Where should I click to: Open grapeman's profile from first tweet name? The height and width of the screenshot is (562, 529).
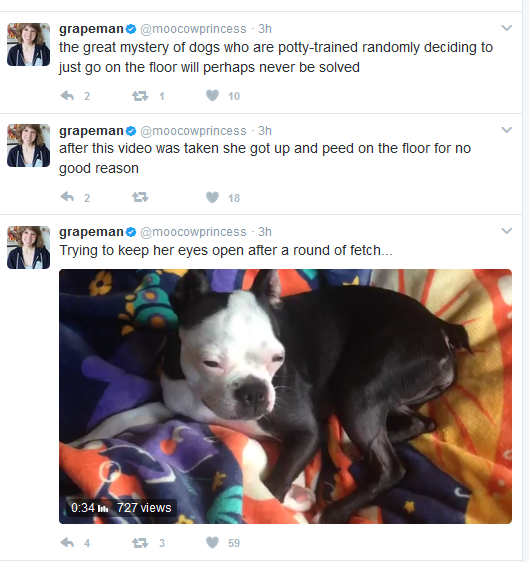tap(91, 29)
